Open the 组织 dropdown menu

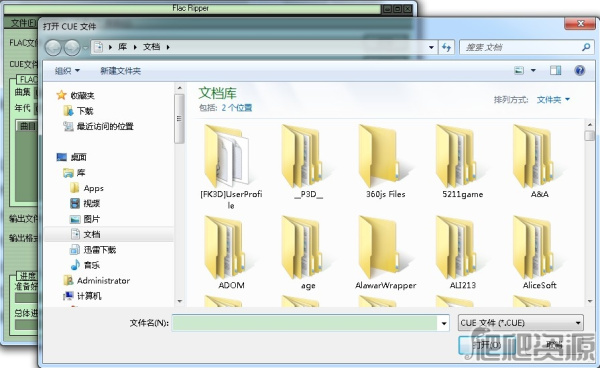tap(67, 71)
